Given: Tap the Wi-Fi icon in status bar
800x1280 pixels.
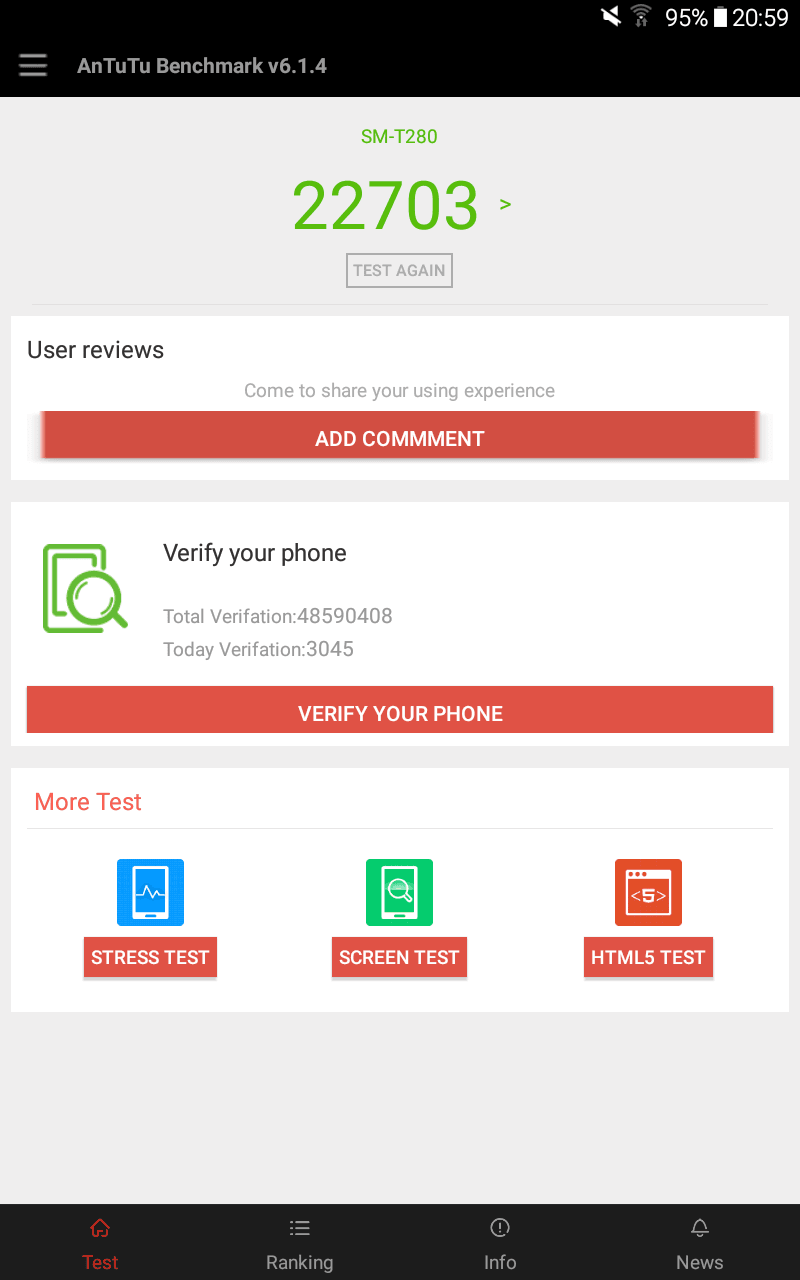Looking at the screenshot, I should (x=641, y=17).
